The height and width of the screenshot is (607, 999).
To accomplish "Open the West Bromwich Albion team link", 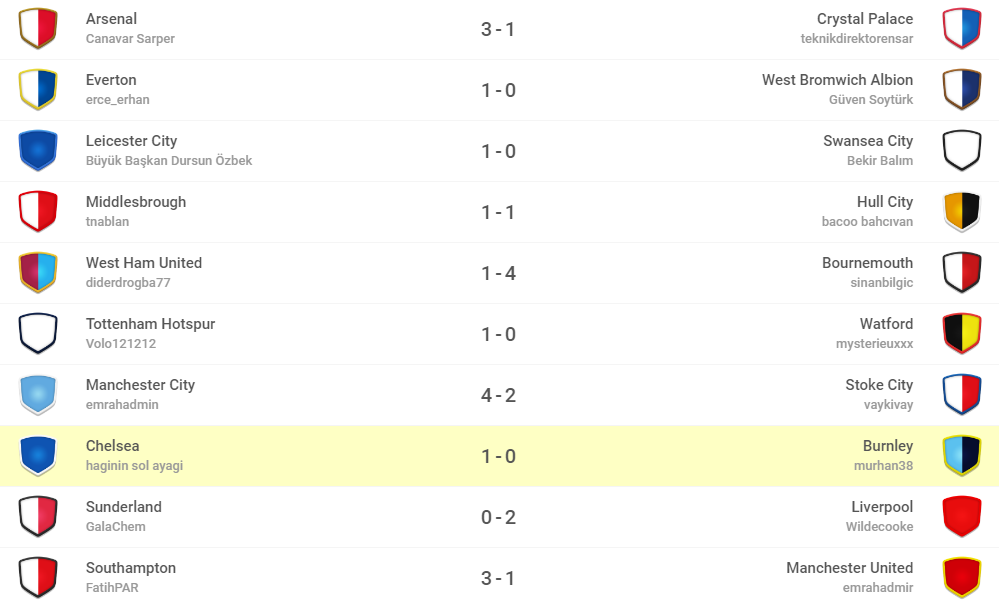I will point(837,80).
